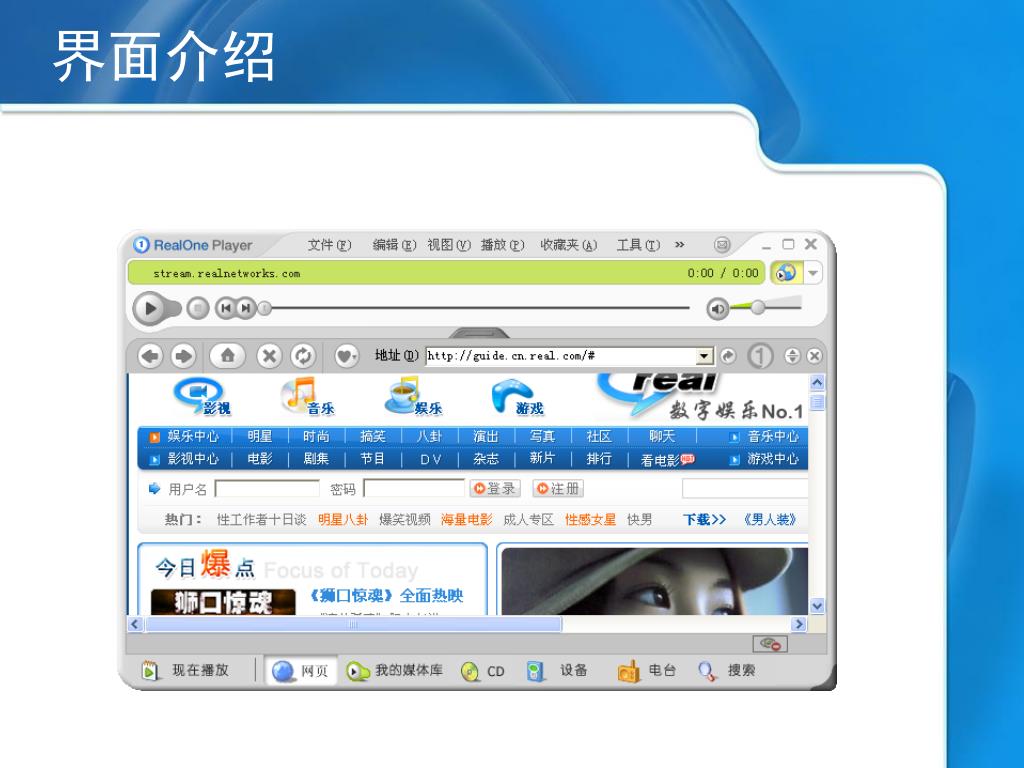Adjust the volume slider knob
Image resolution: width=1024 pixels, height=768 pixels.
(758, 306)
